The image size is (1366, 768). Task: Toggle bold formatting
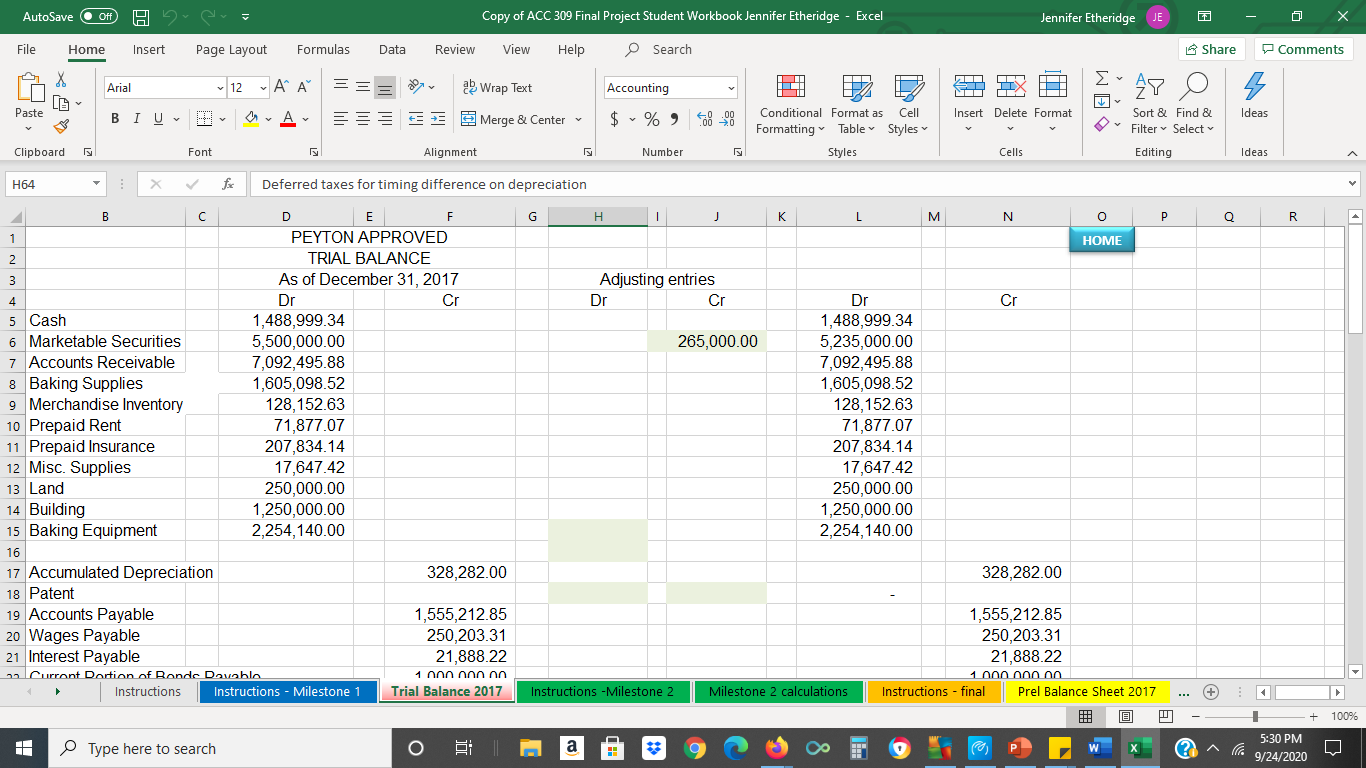click(113, 118)
